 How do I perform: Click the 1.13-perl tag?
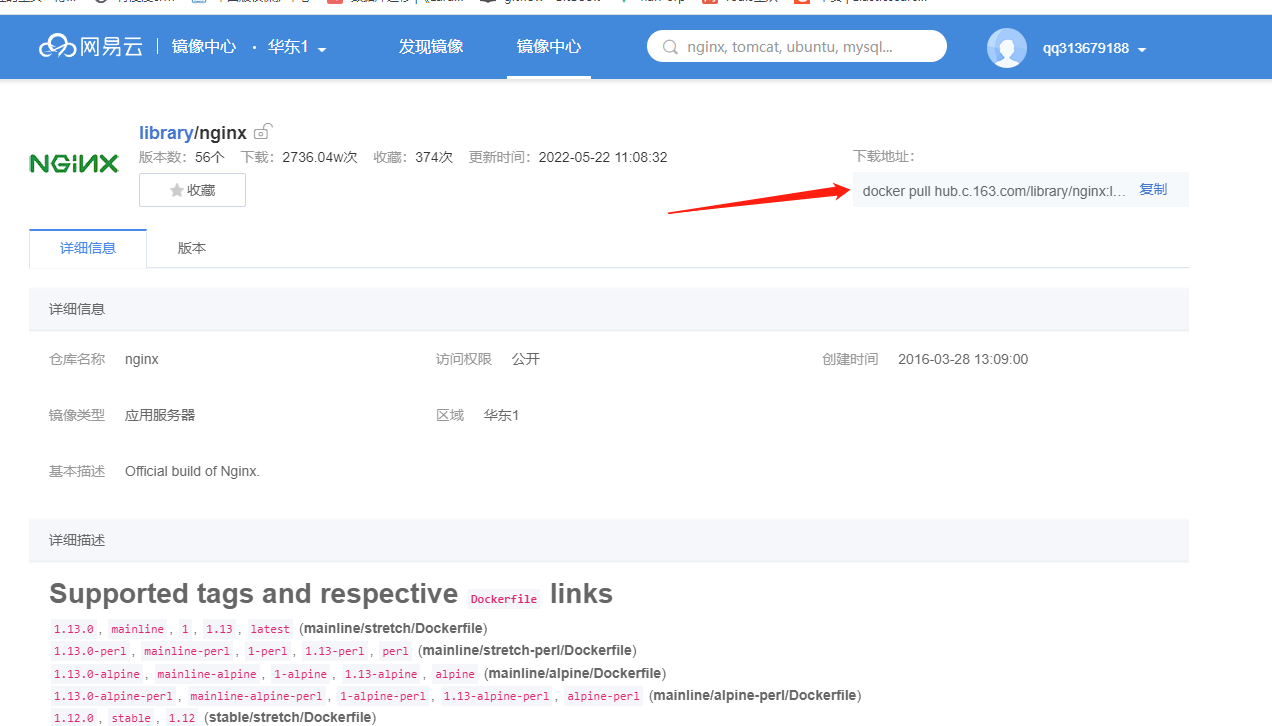pyautogui.click(x=334, y=651)
